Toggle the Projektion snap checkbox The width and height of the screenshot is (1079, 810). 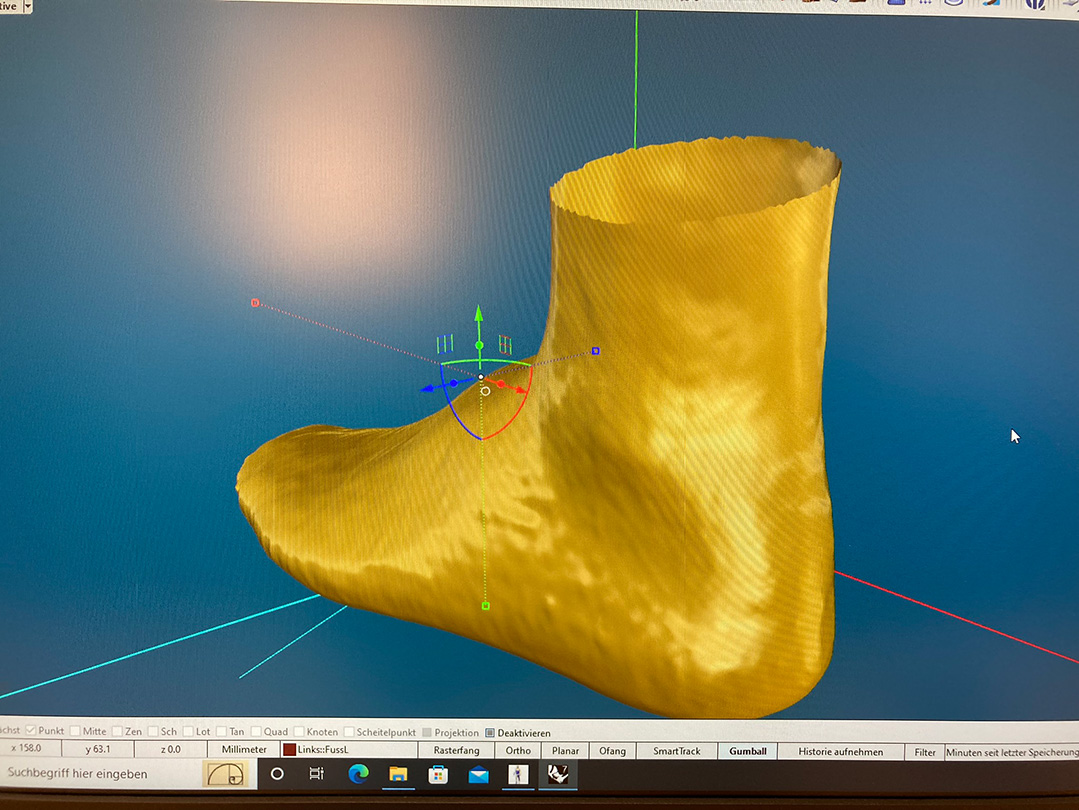click(427, 732)
